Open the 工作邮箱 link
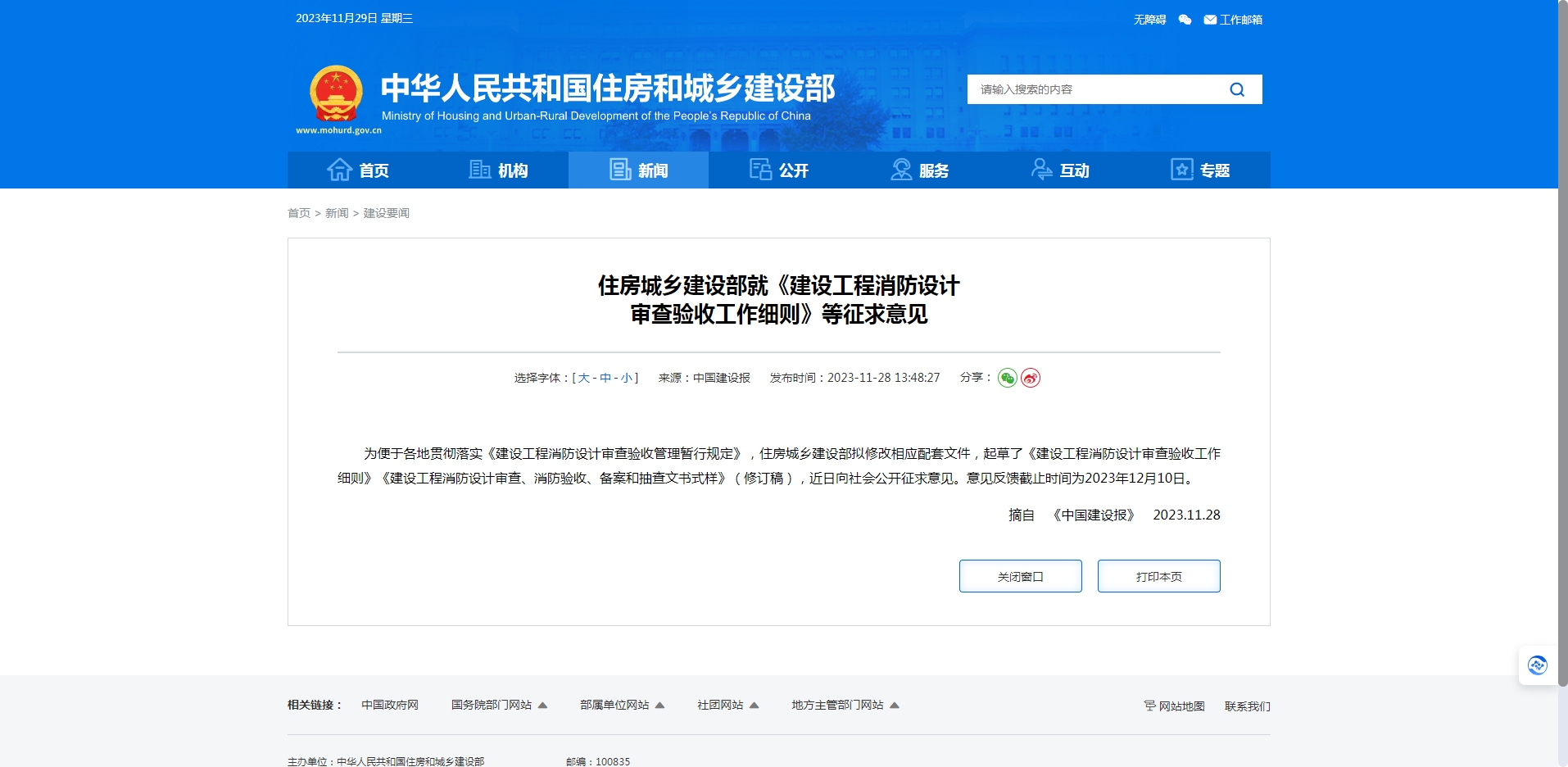Image resolution: width=1568 pixels, height=767 pixels. click(1241, 20)
